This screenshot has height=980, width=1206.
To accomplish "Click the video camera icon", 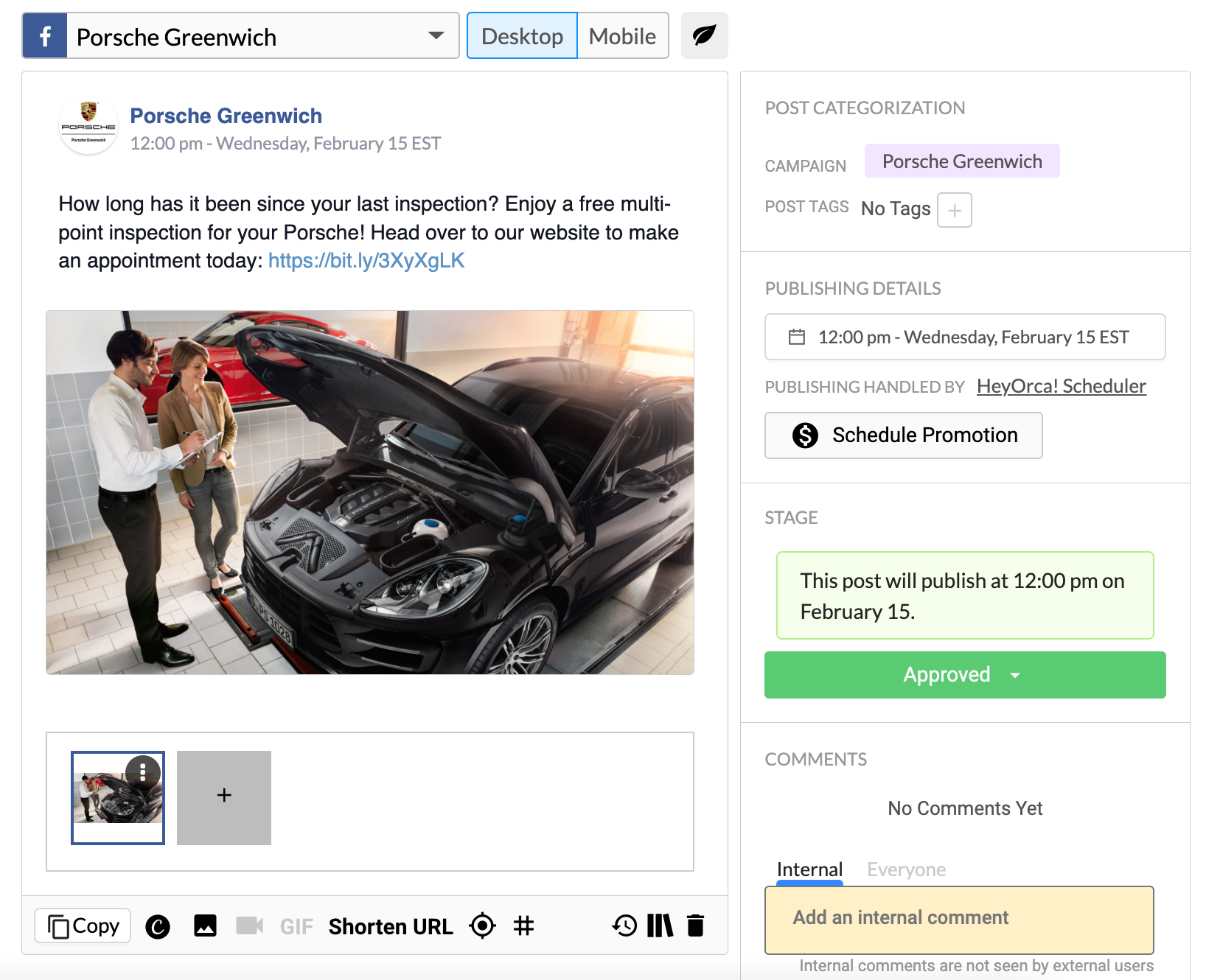I will (x=250, y=925).
